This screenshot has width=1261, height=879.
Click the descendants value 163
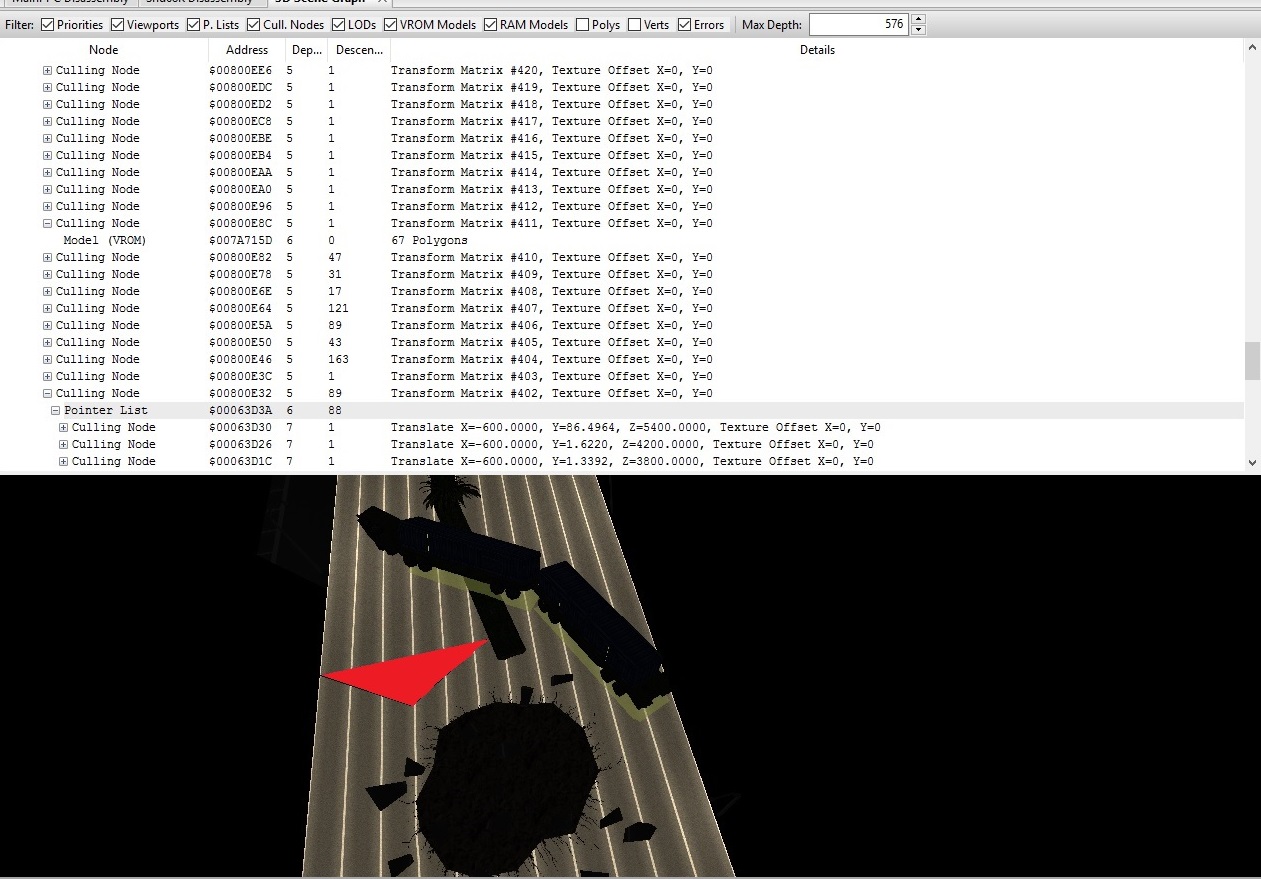point(338,360)
